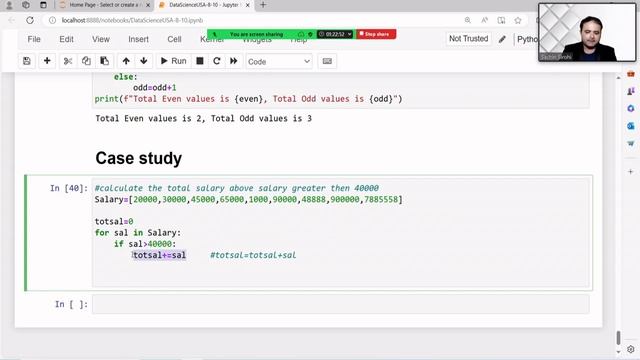Restart kernel and run all cells icon

[x=233, y=61]
